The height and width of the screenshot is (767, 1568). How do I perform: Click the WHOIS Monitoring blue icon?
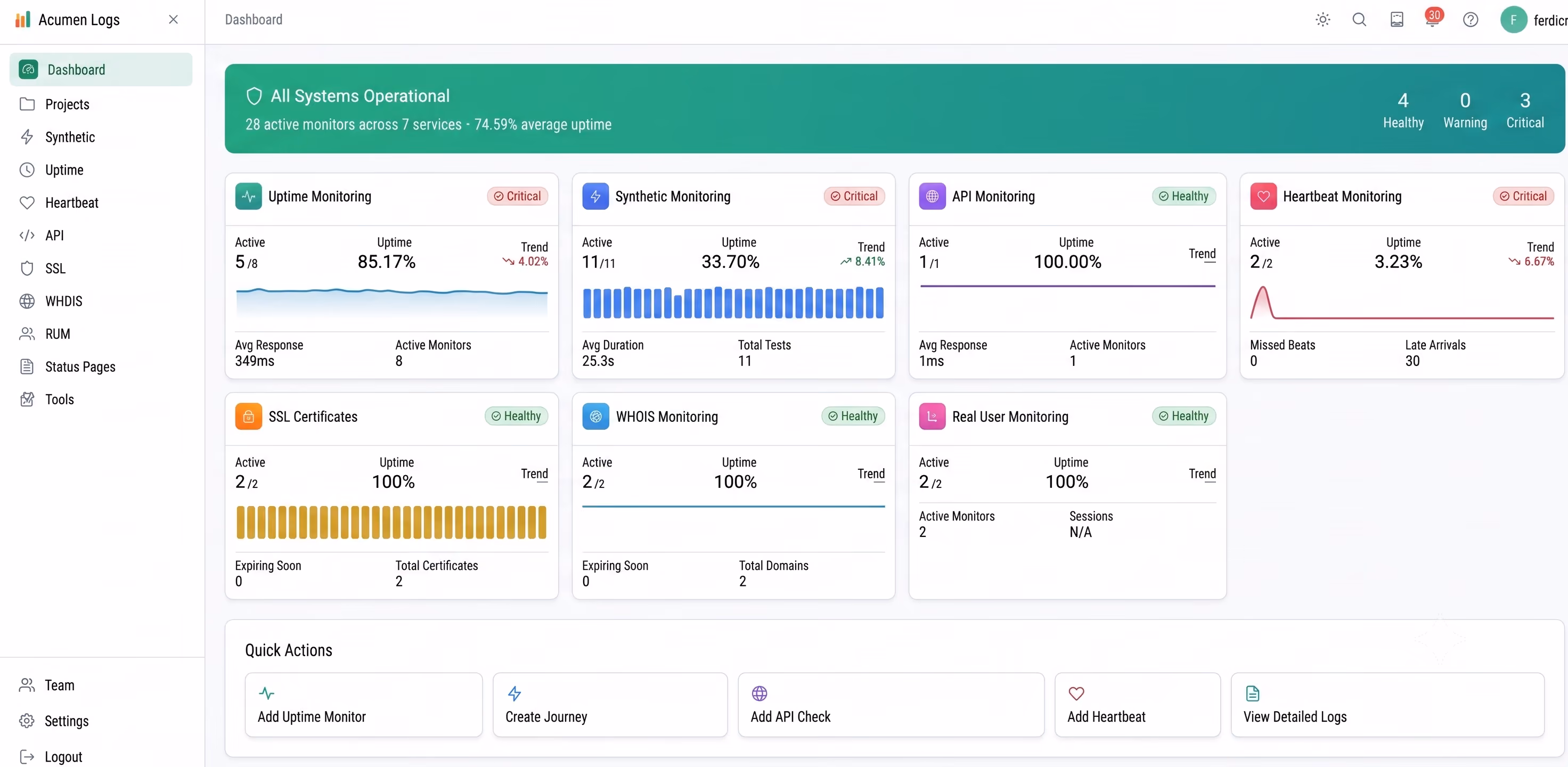pos(595,417)
